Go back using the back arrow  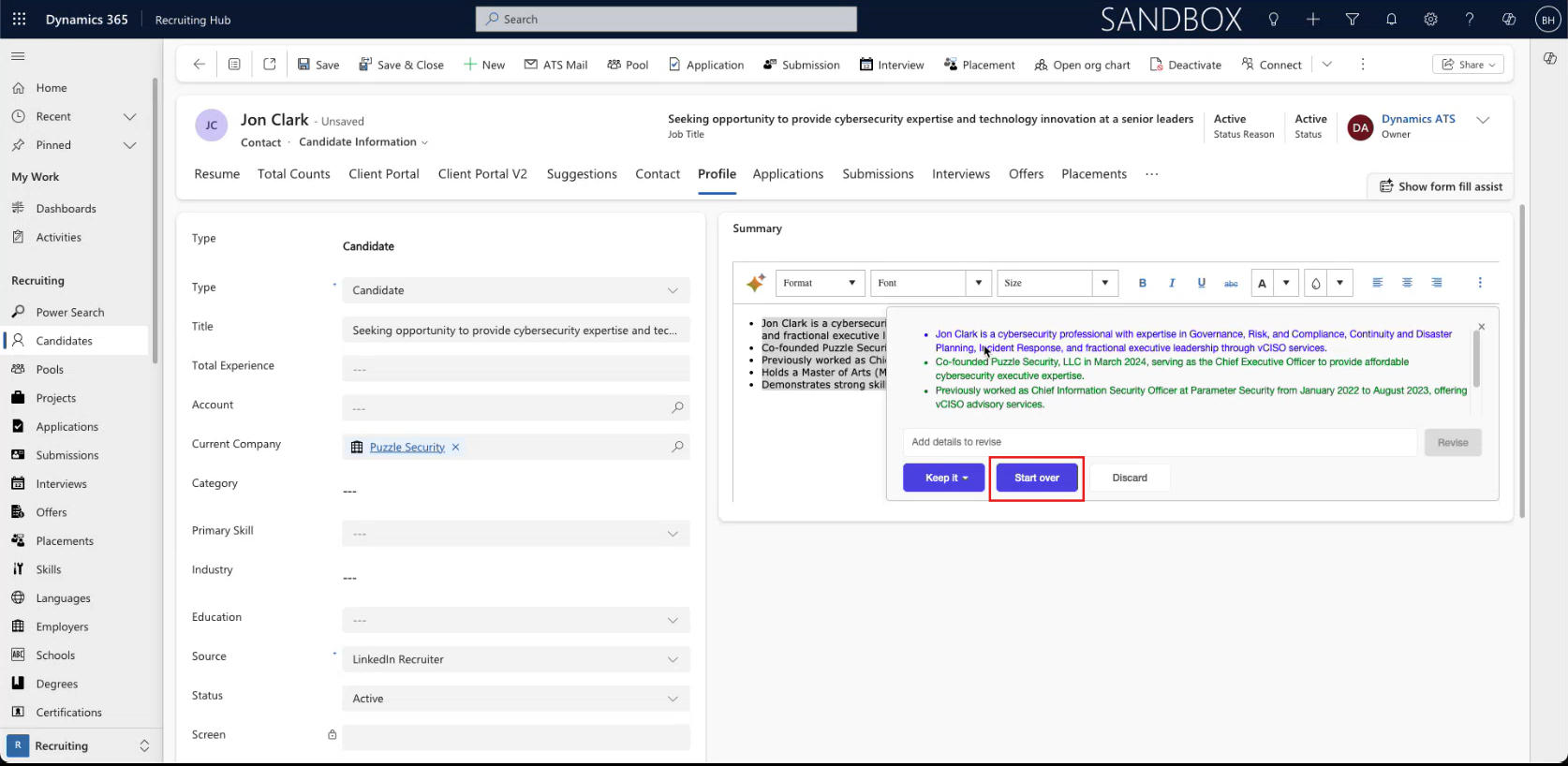(x=199, y=65)
